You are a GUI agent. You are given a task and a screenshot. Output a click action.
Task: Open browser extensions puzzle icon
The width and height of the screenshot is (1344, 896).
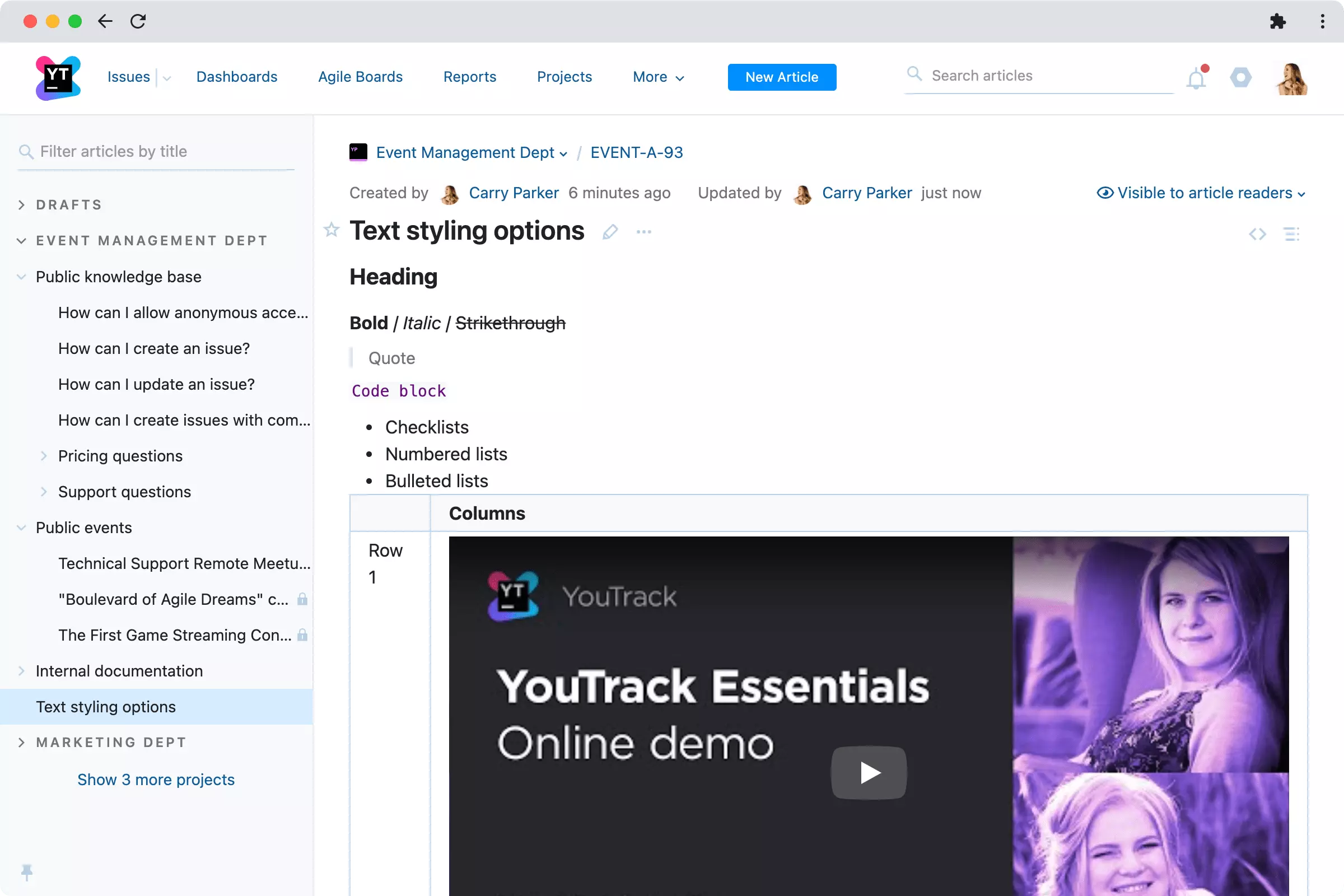click(1278, 22)
